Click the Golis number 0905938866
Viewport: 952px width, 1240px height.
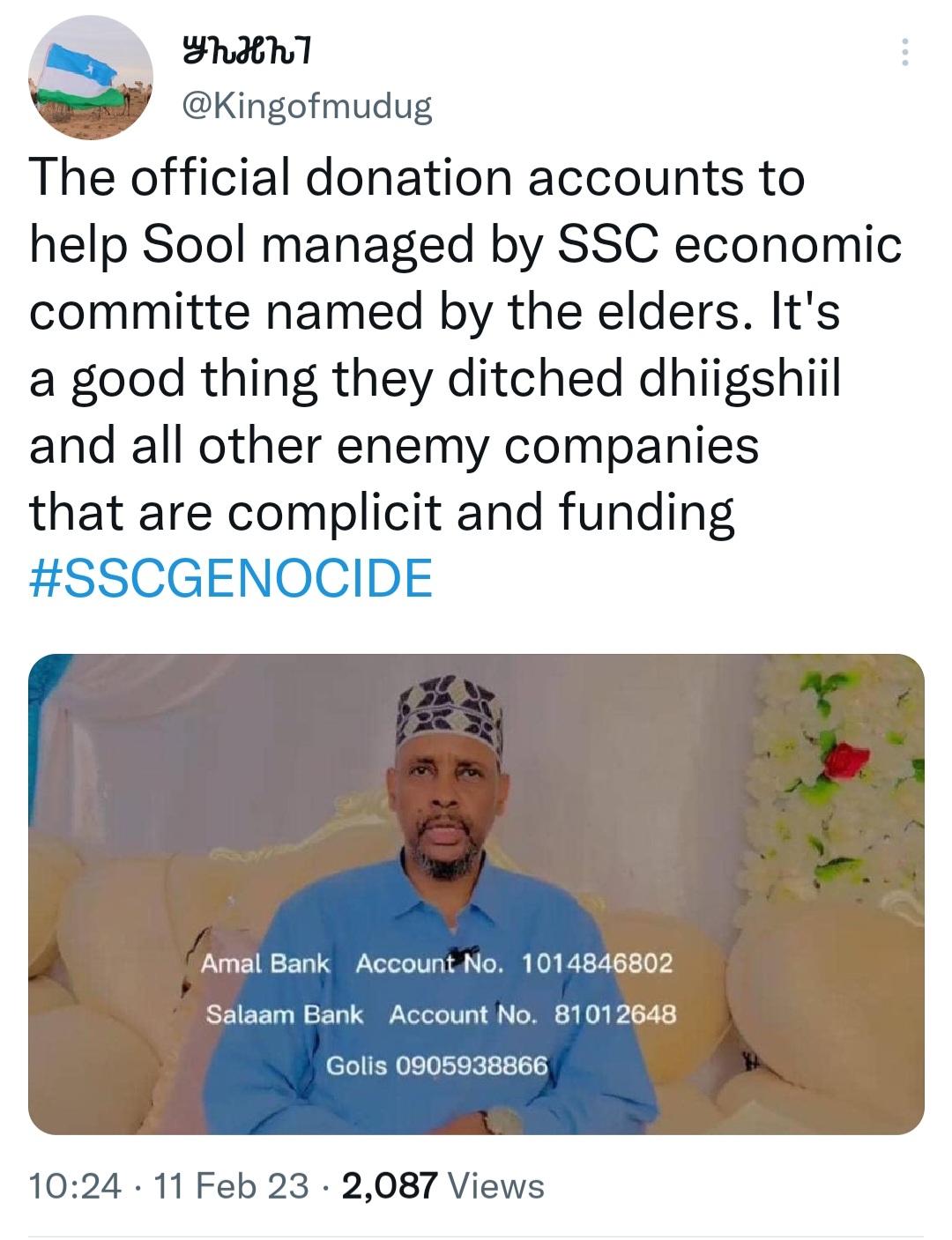coord(472,1066)
